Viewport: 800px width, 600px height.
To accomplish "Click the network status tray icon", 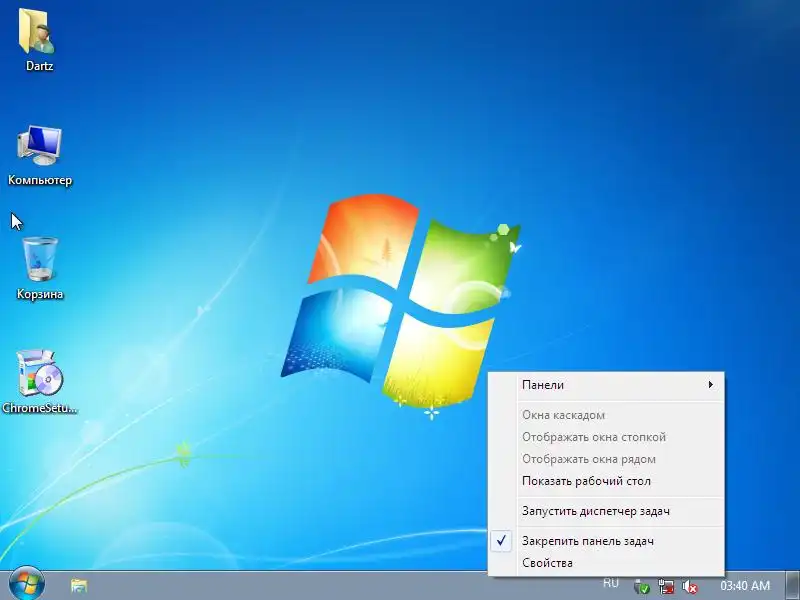I will 666,587.
